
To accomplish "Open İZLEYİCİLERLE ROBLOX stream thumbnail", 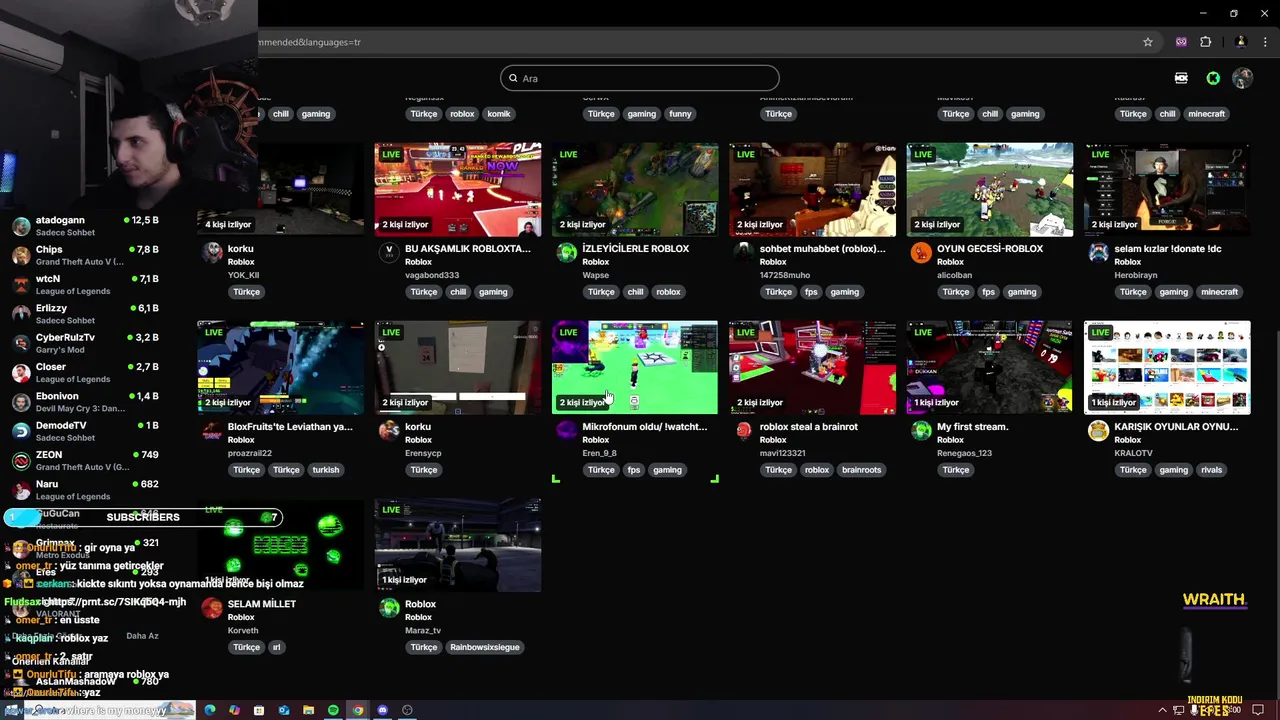I will (x=635, y=190).
